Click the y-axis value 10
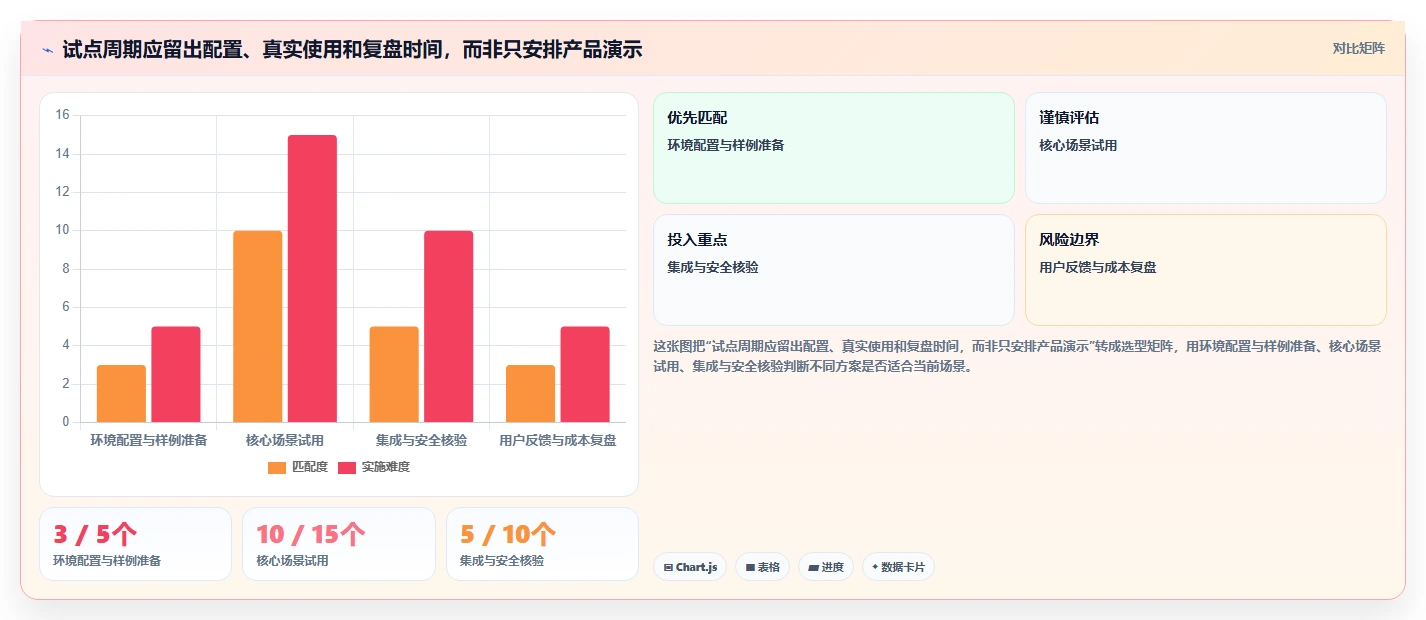The height and width of the screenshot is (620, 1426). [62, 230]
